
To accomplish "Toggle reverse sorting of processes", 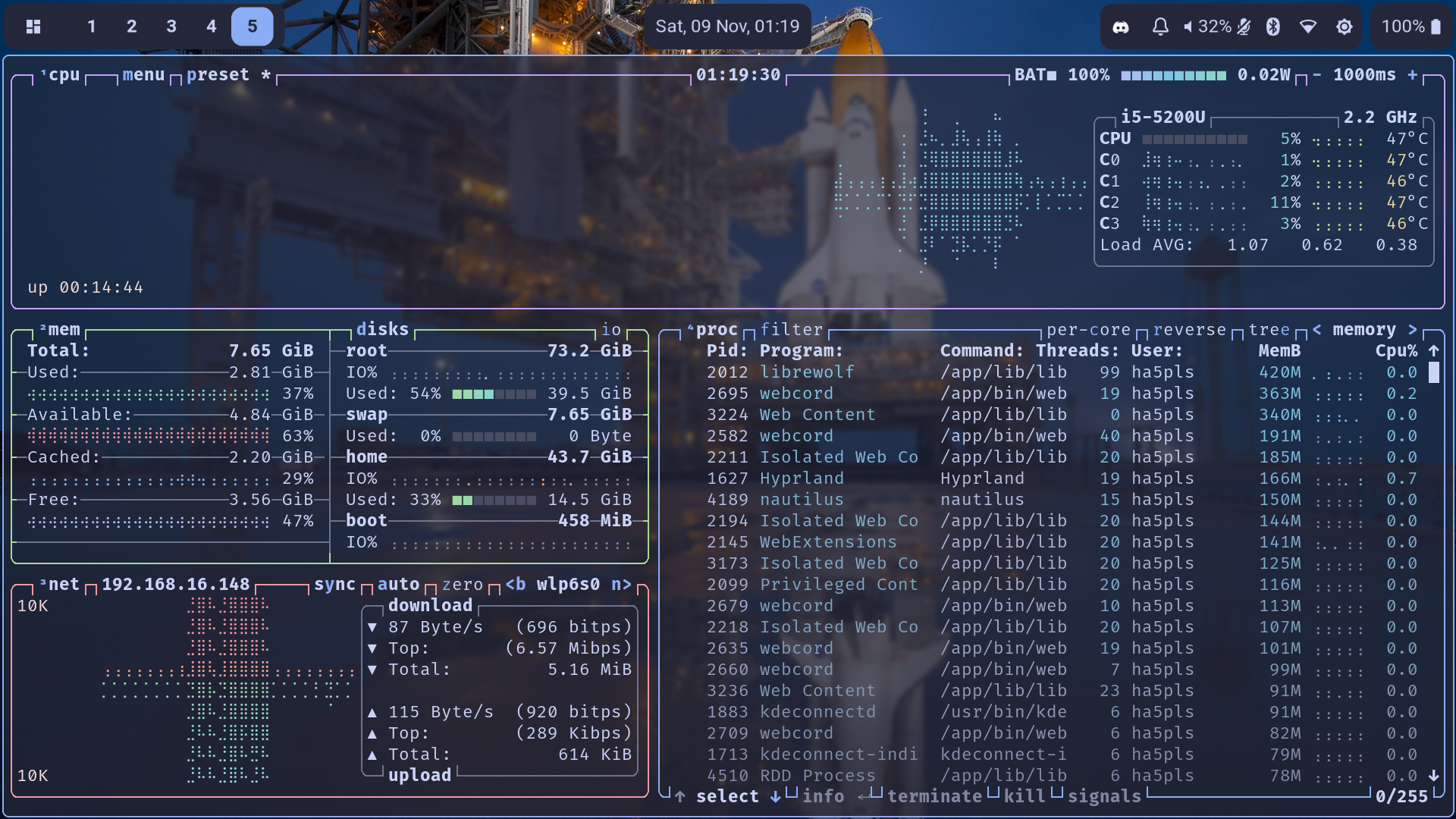I will (x=1189, y=330).
